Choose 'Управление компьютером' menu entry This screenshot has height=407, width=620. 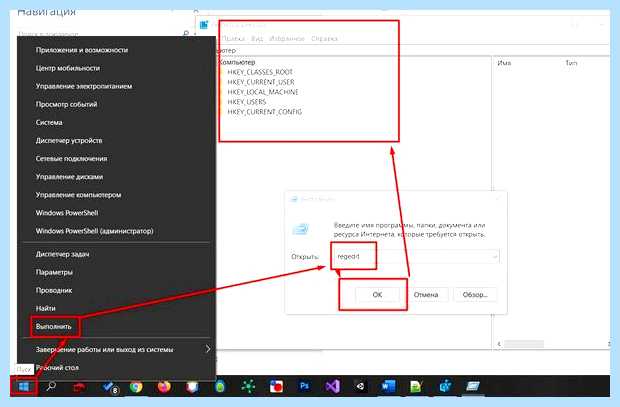78,195
